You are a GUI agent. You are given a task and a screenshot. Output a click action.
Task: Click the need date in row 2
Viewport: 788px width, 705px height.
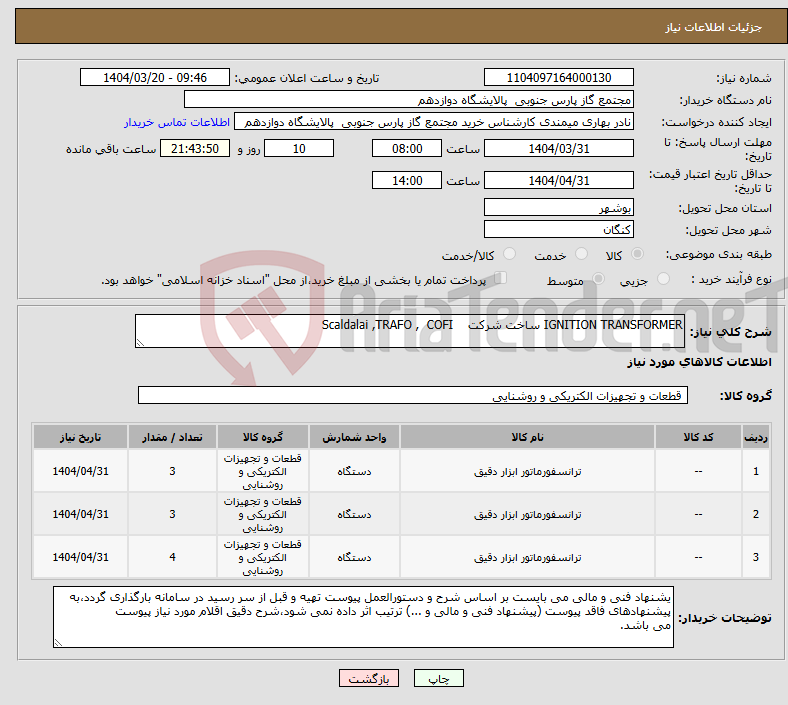pos(80,515)
